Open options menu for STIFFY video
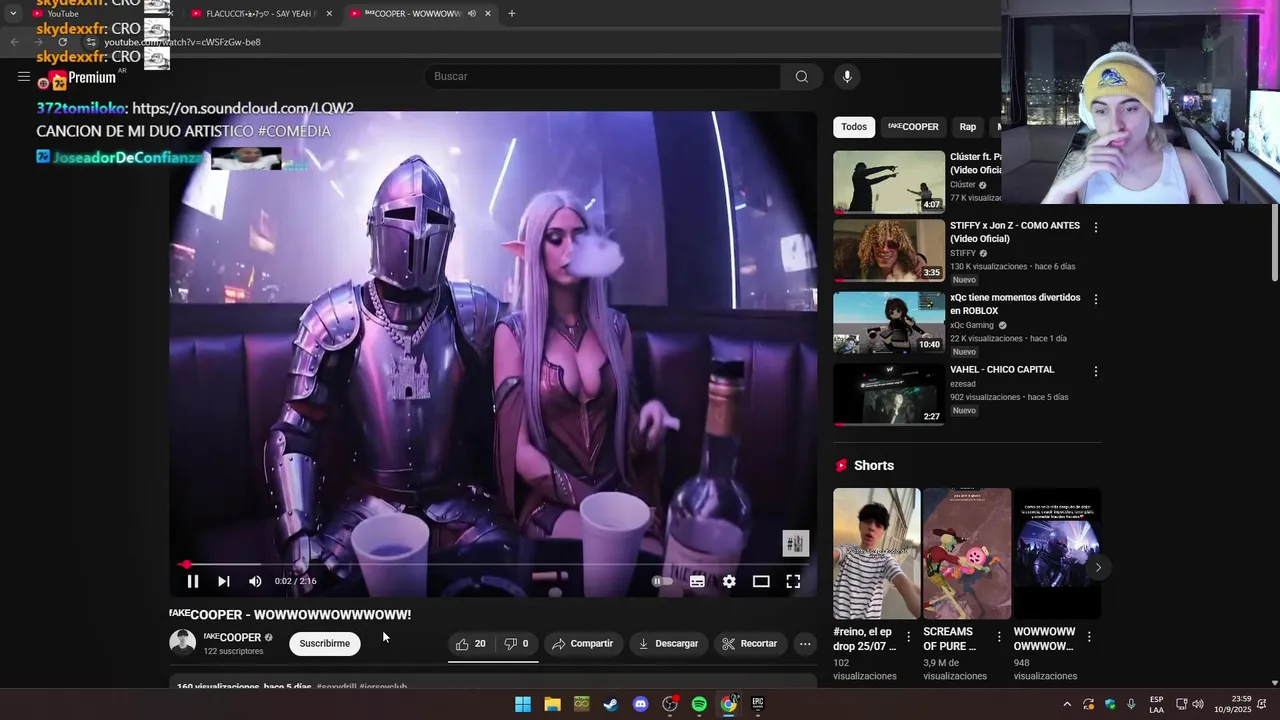The image size is (1280, 720). 1096,228
